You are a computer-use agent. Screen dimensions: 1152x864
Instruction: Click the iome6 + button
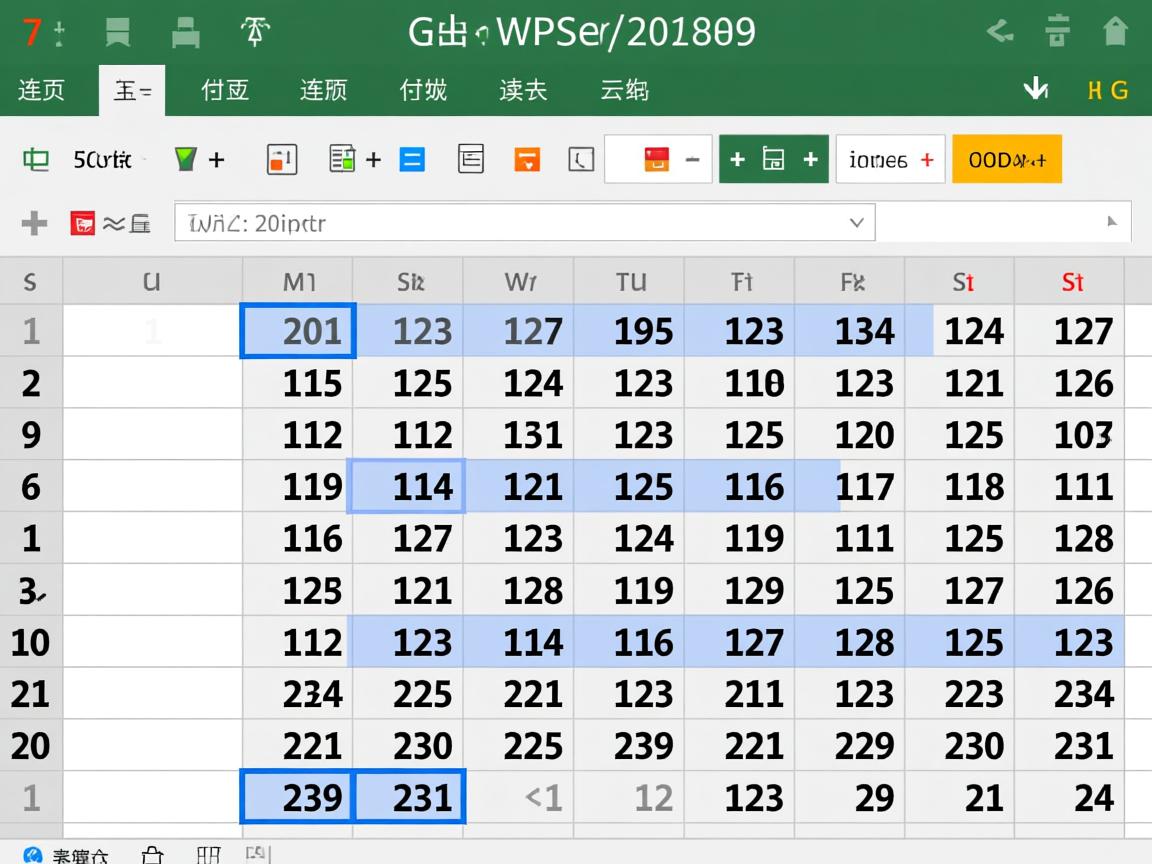click(890, 158)
